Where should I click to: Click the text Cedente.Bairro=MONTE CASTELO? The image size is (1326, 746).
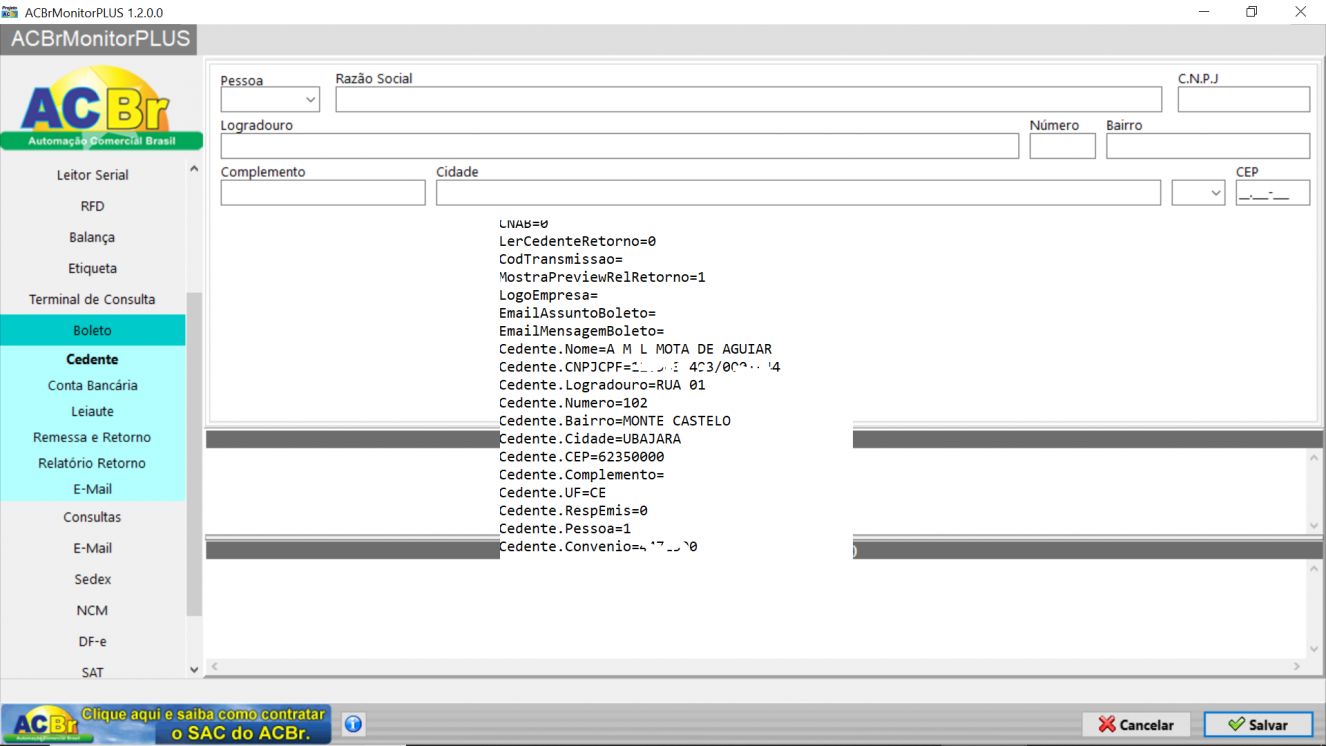(615, 421)
